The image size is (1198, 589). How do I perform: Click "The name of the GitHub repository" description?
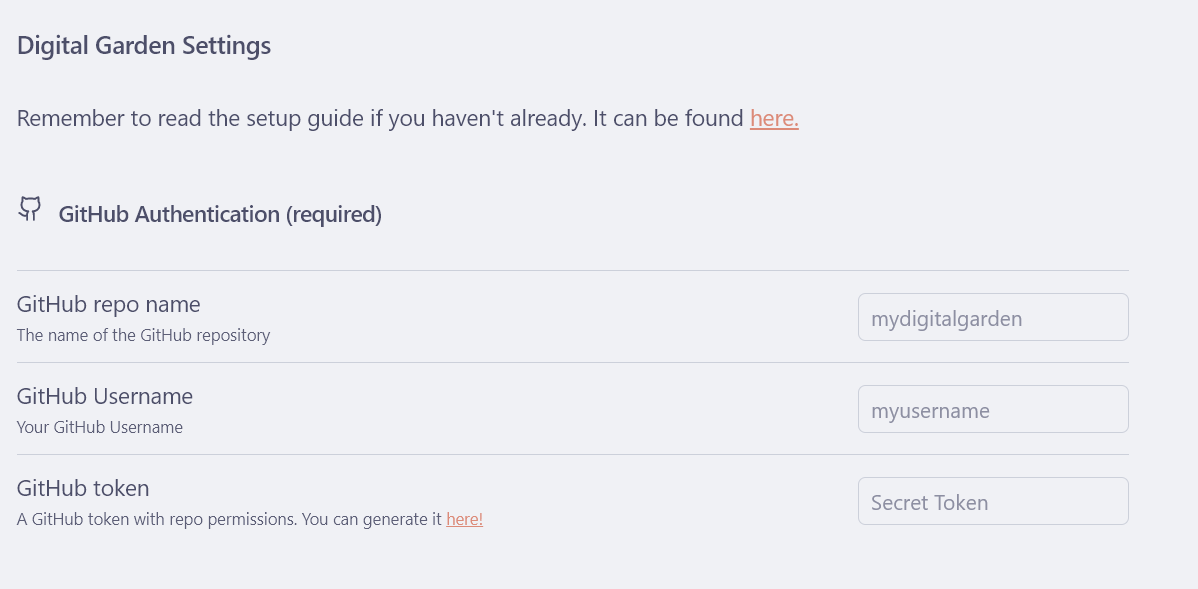(x=143, y=335)
